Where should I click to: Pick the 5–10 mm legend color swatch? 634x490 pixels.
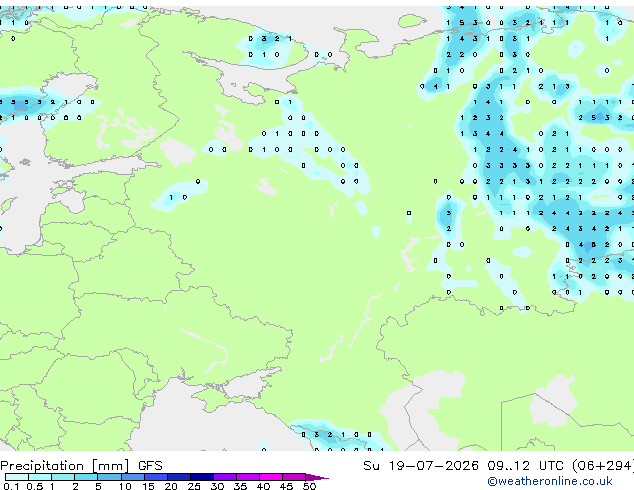[109, 477]
